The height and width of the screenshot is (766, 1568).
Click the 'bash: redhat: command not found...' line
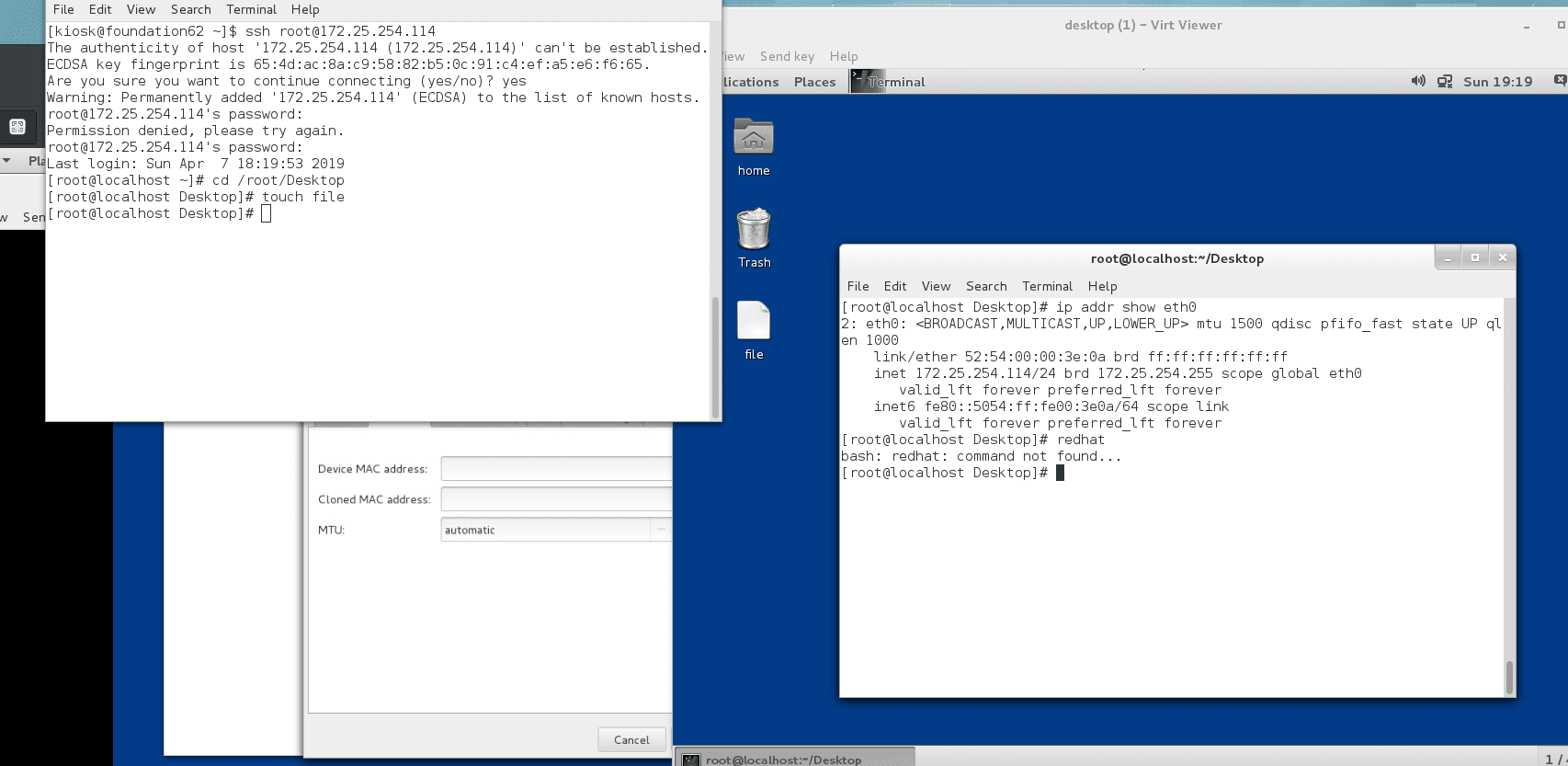[x=982, y=456]
